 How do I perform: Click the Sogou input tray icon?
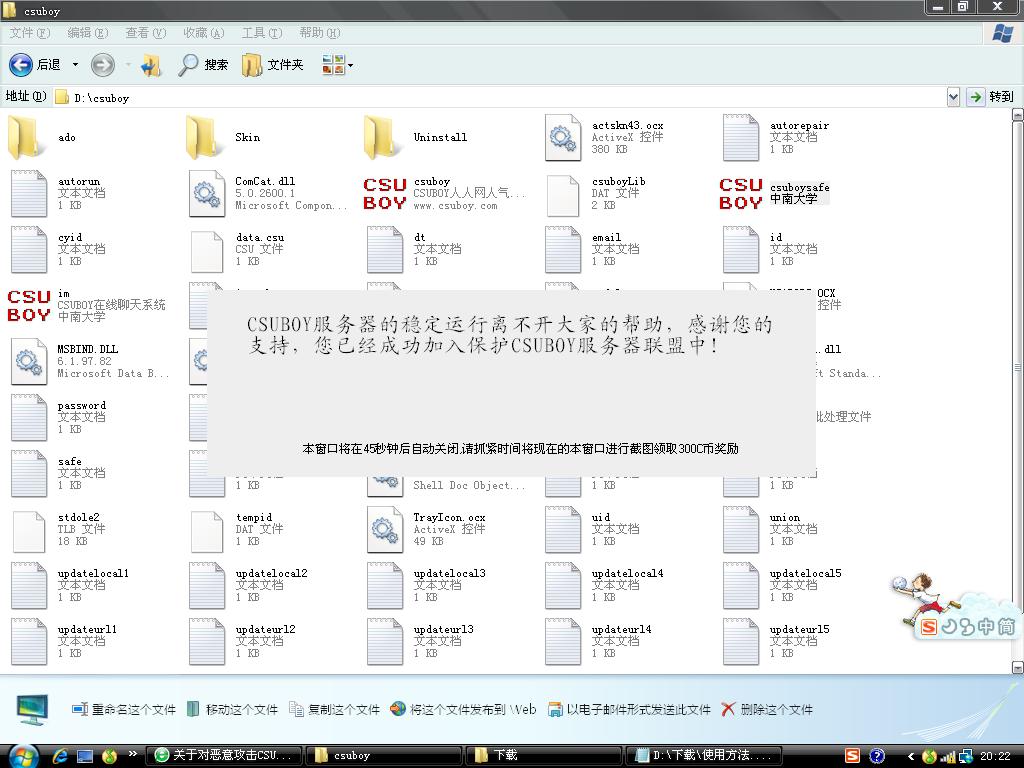pyautogui.click(x=852, y=756)
